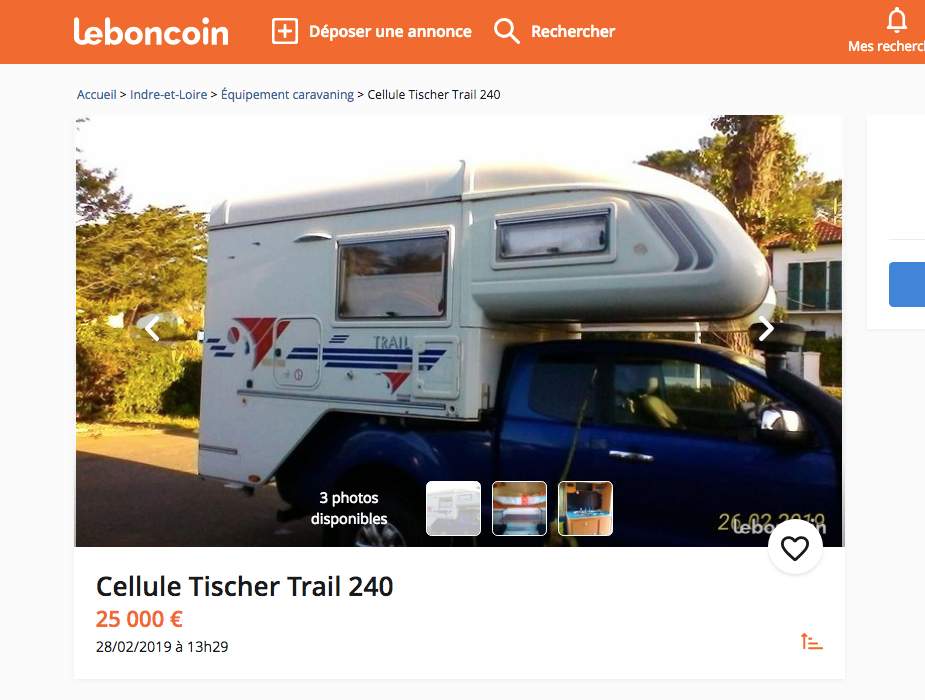This screenshot has width=925, height=700.
Task: Click the plus icon for posting an ad
Action: pos(284,31)
